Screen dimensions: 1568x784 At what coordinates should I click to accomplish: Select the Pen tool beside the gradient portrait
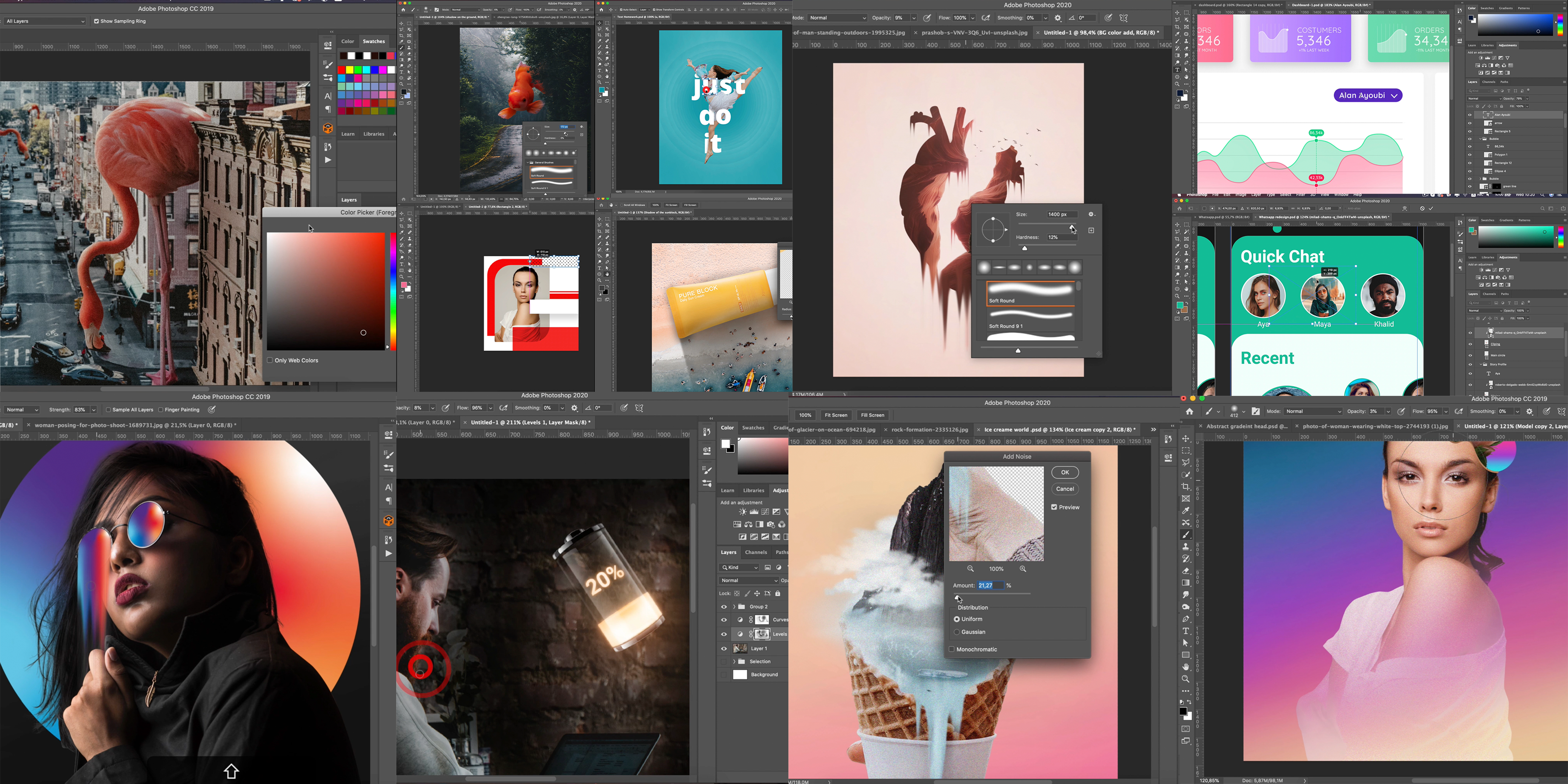click(1186, 619)
